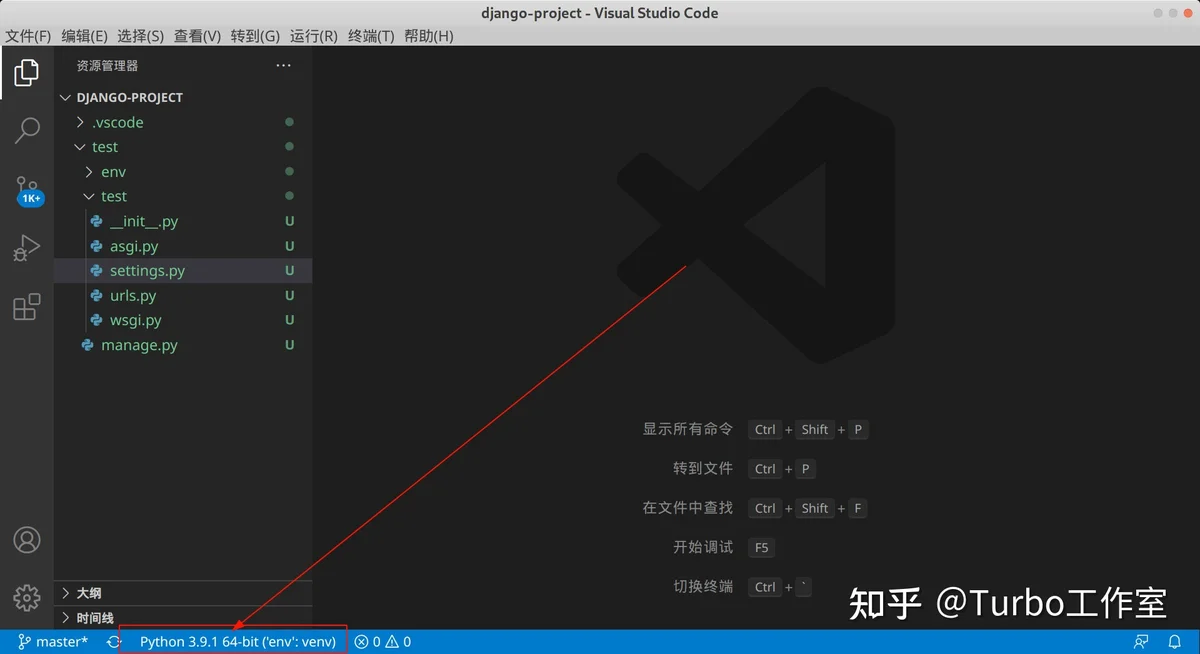Click the Python icon beside settings.py
1200x654 pixels.
[x=97, y=271]
